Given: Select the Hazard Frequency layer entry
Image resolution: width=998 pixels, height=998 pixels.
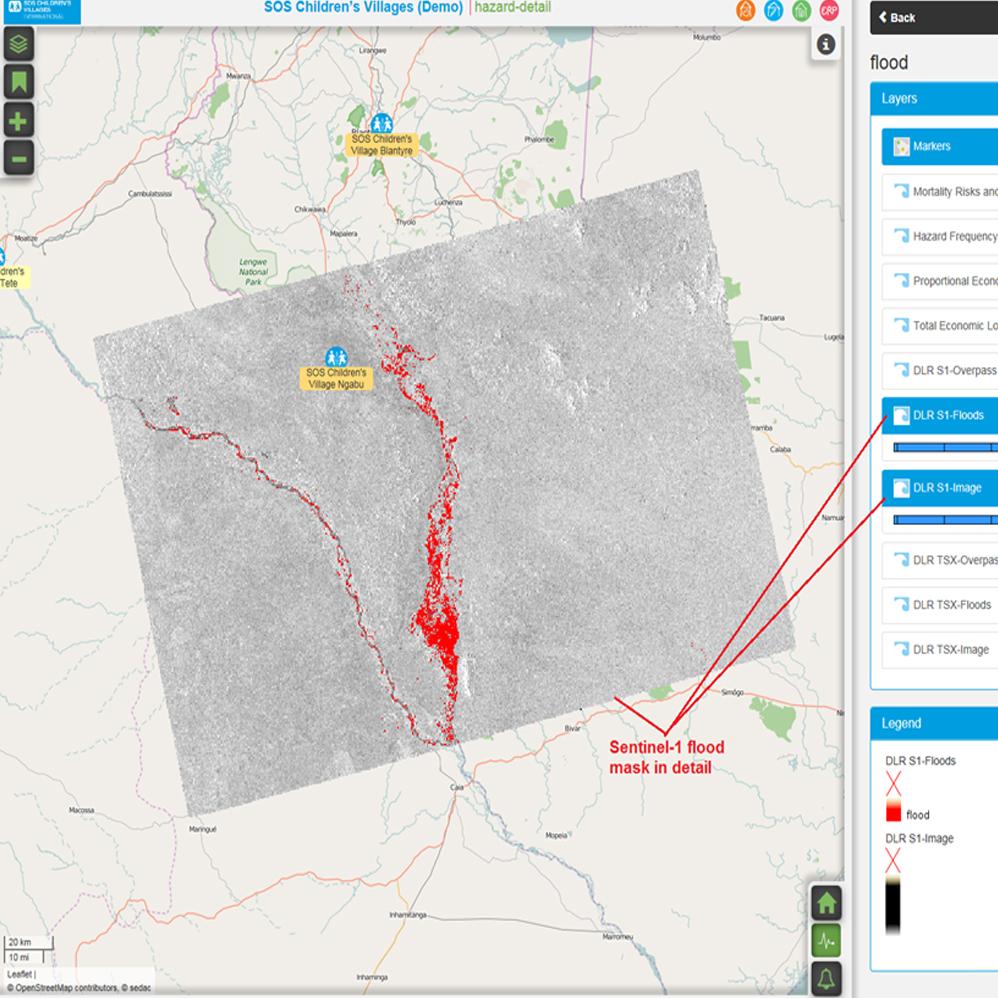Looking at the screenshot, I should point(940,237).
